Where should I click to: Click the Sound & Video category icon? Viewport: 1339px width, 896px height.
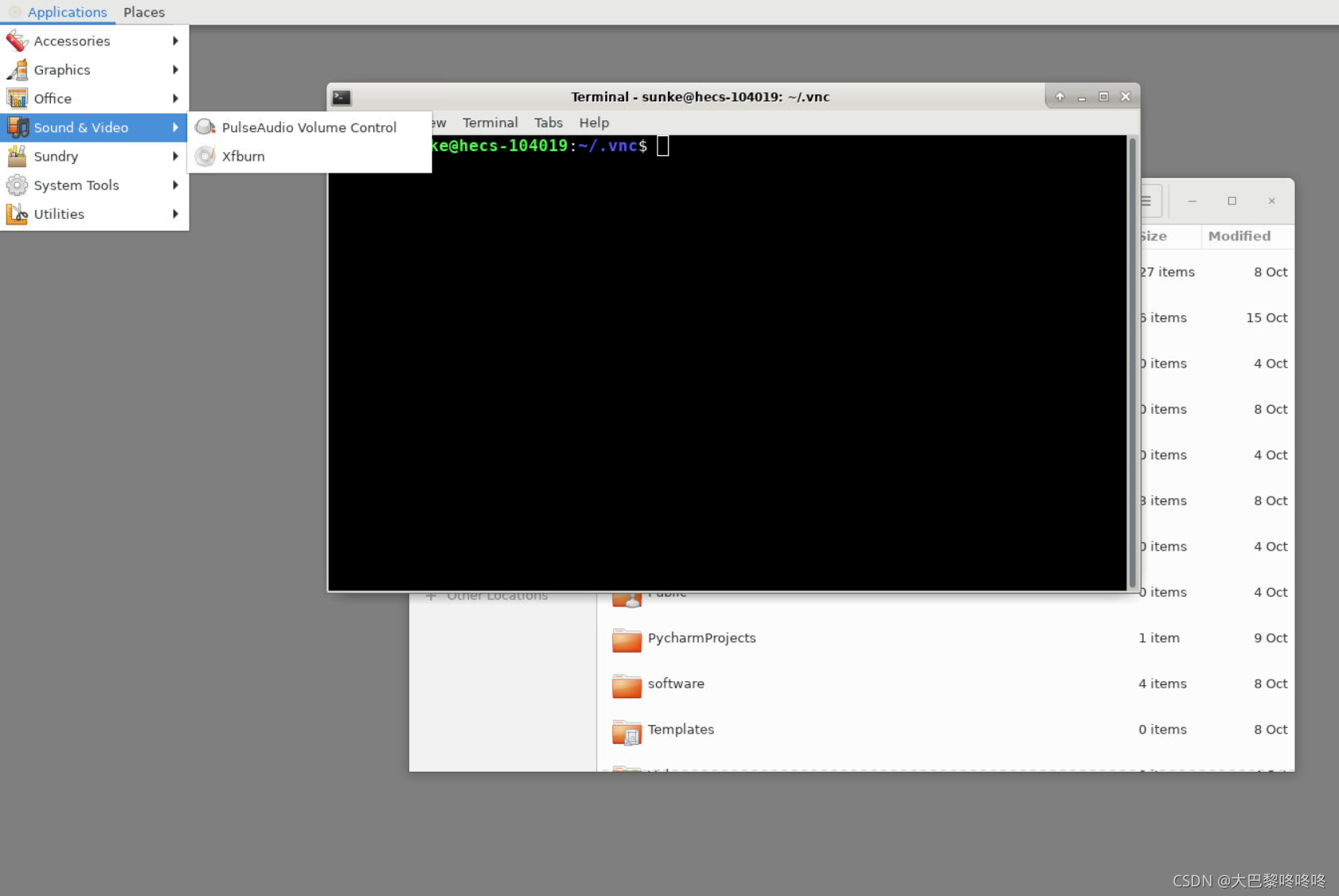click(17, 127)
